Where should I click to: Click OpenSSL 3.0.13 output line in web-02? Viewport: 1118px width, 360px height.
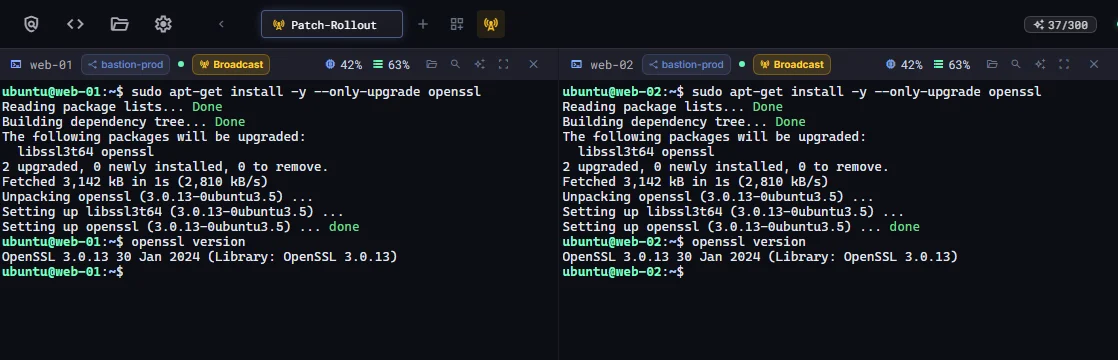tap(760, 257)
